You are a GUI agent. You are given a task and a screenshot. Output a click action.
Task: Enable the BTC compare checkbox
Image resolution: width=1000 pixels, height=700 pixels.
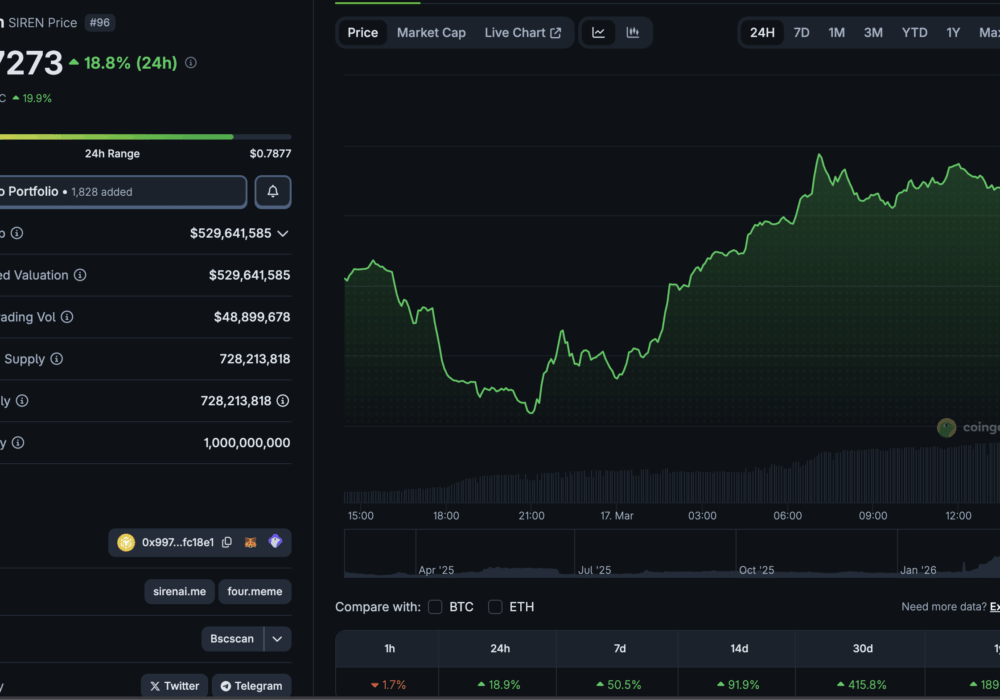click(435, 607)
